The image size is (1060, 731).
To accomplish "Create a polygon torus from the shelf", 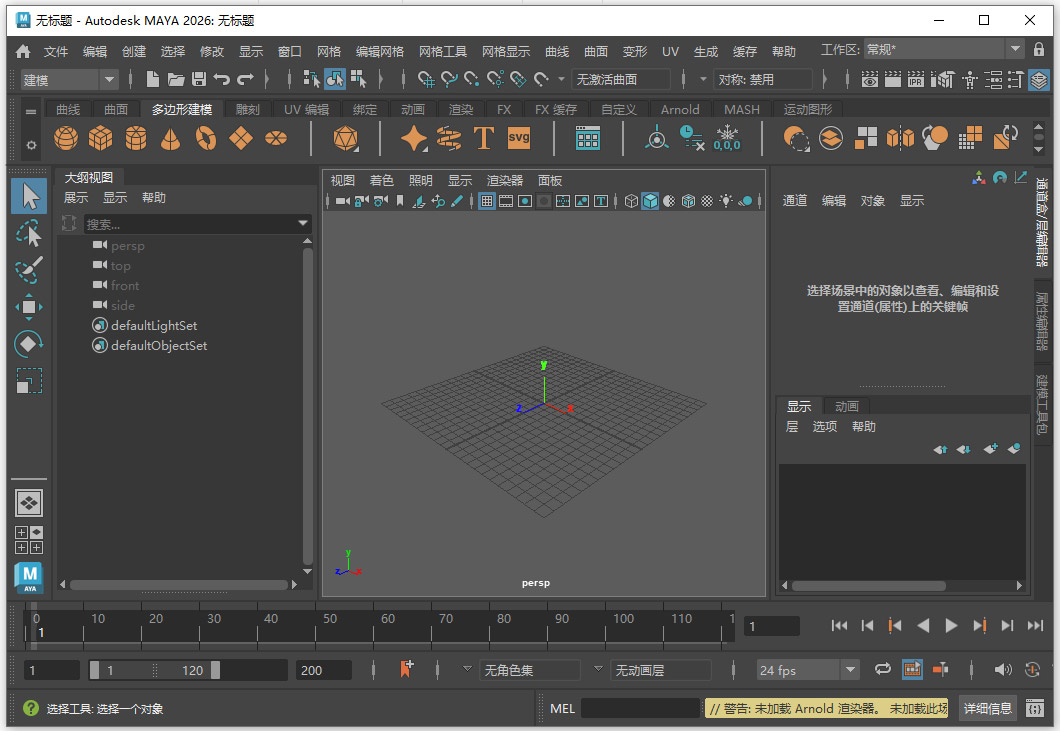I will tap(205, 139).
